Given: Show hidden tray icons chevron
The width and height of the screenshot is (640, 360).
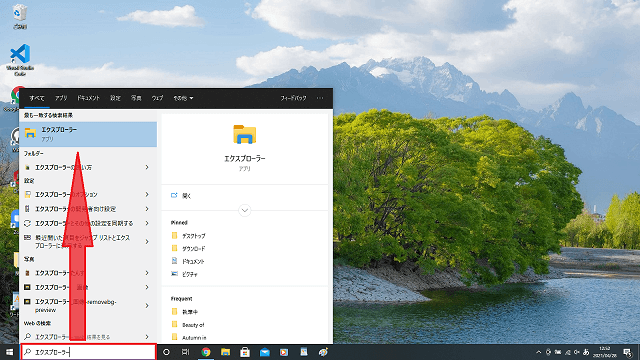Looking at the screenshot, I should [538, 352].
